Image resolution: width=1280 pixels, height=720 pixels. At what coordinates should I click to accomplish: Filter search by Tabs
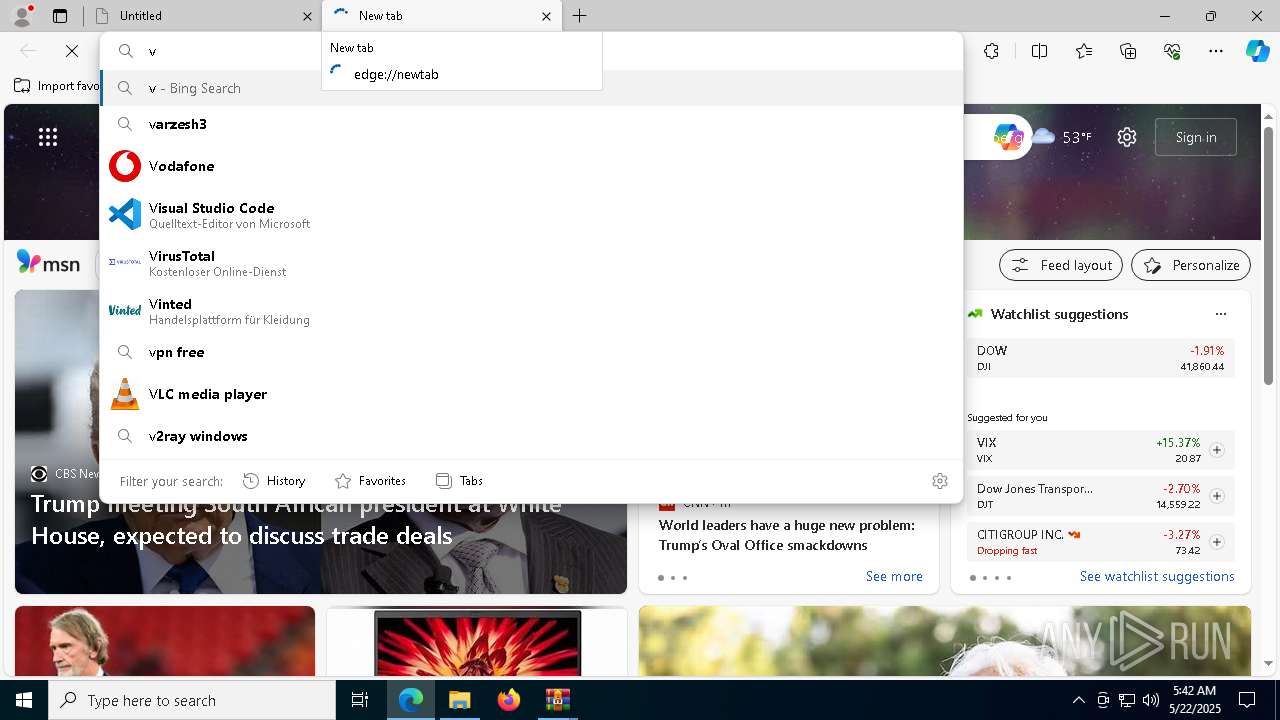[459, 481]
